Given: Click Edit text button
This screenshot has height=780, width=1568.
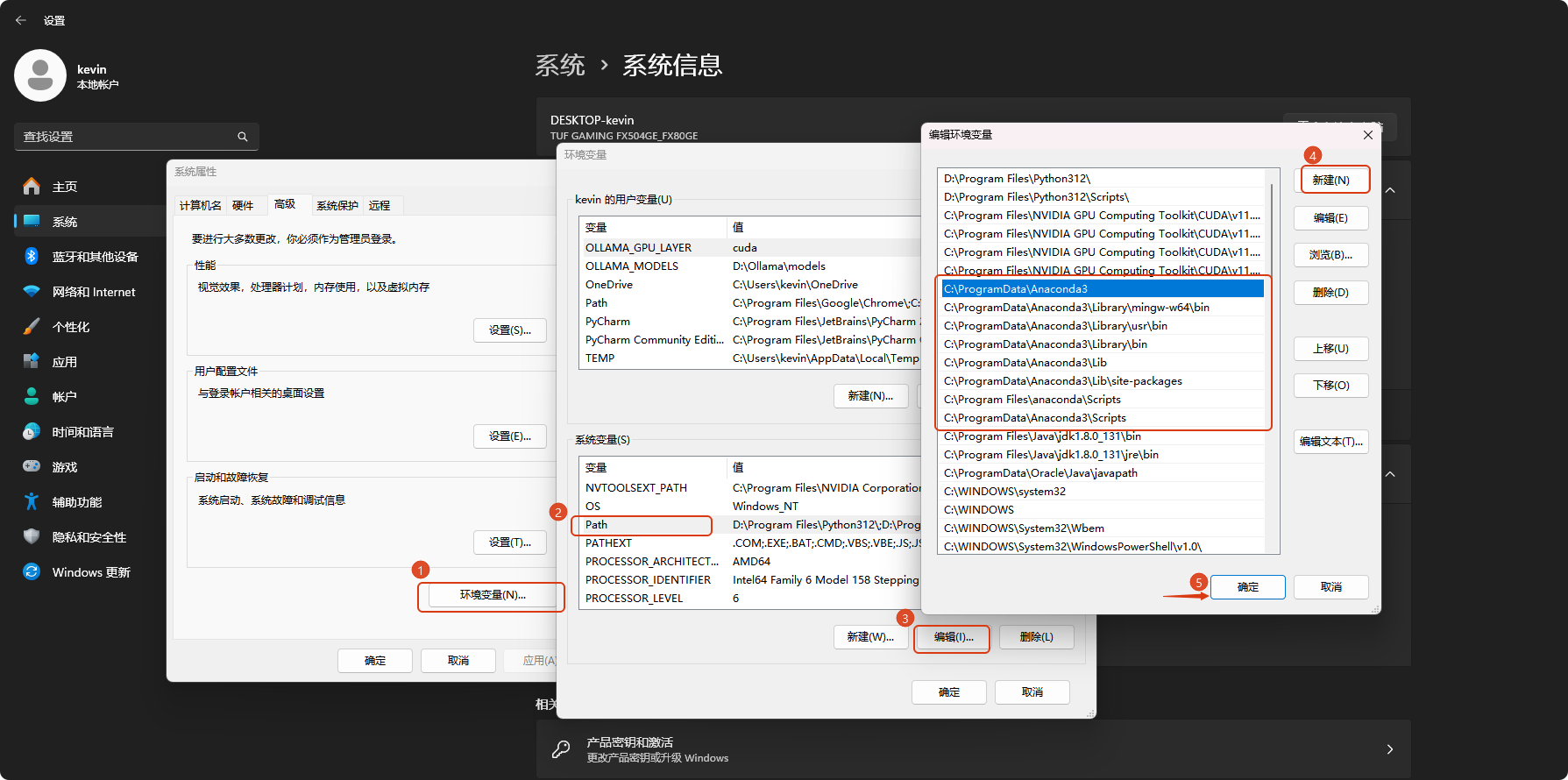Looking at the screenshot, I should (x=1330, y=442).
